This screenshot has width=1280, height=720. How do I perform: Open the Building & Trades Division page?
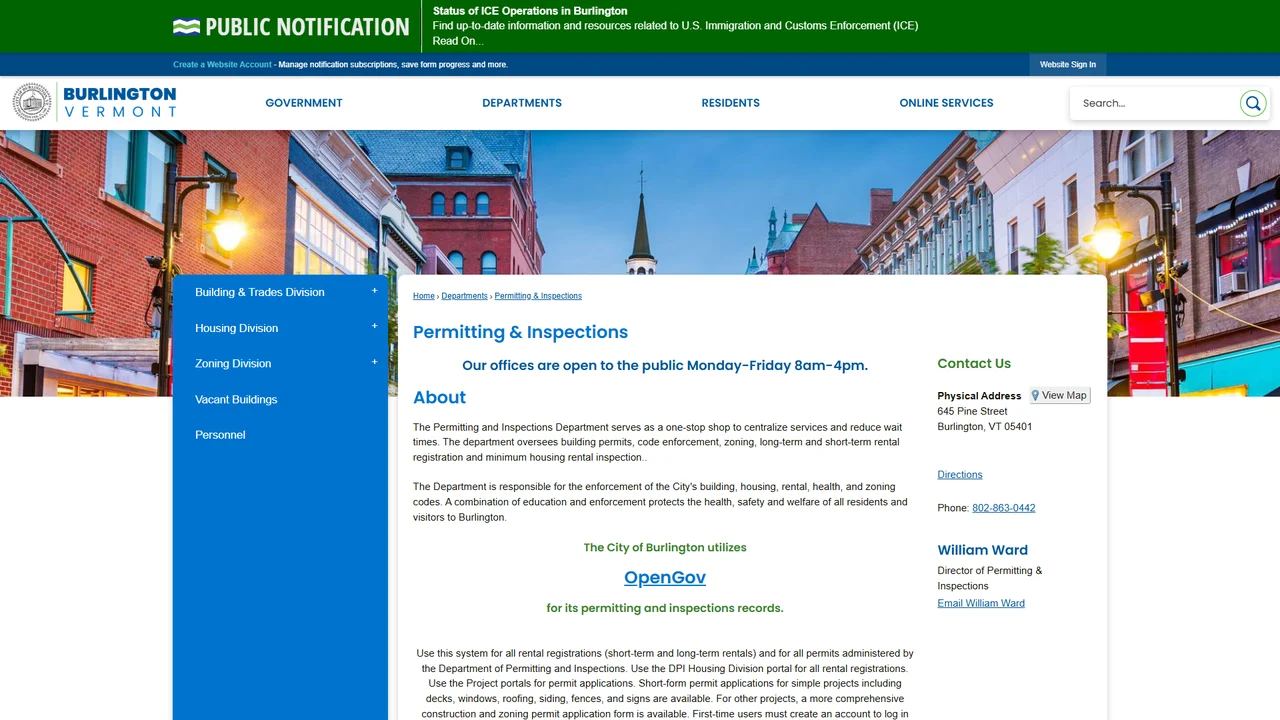click(260, 292)
